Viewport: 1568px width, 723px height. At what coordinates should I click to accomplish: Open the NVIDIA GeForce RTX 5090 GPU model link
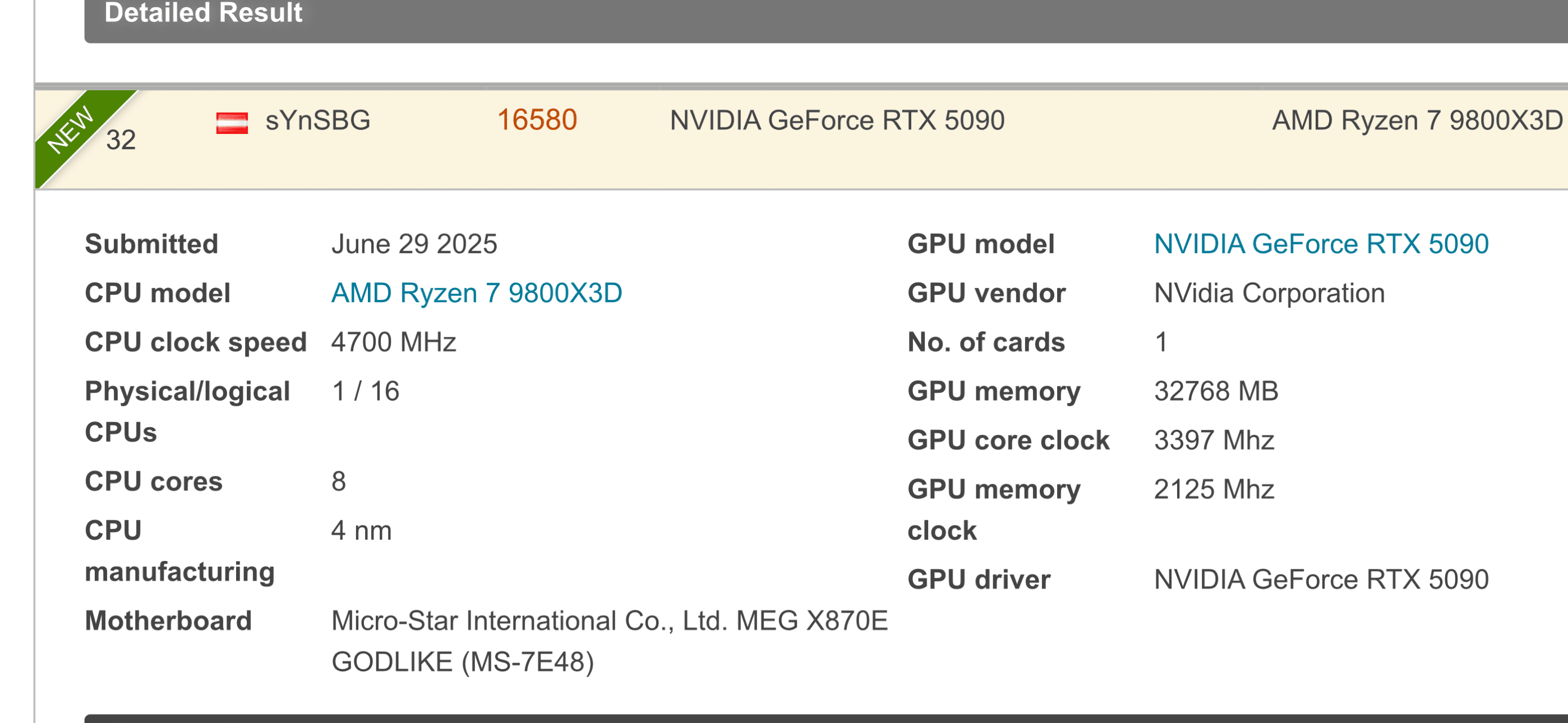click(x=1321, y=243)
